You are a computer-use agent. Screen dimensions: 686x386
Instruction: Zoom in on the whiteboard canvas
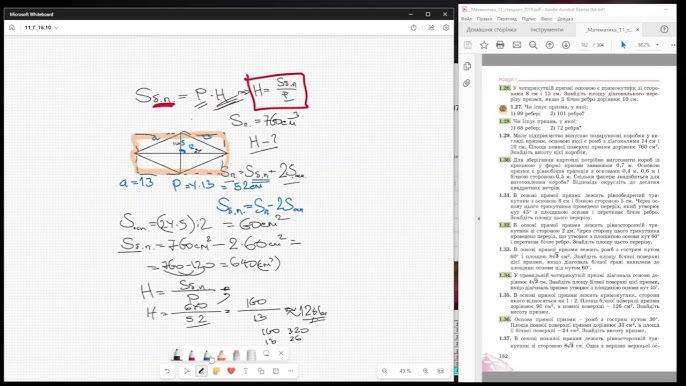pyautogui.click(x=425, y=371)
